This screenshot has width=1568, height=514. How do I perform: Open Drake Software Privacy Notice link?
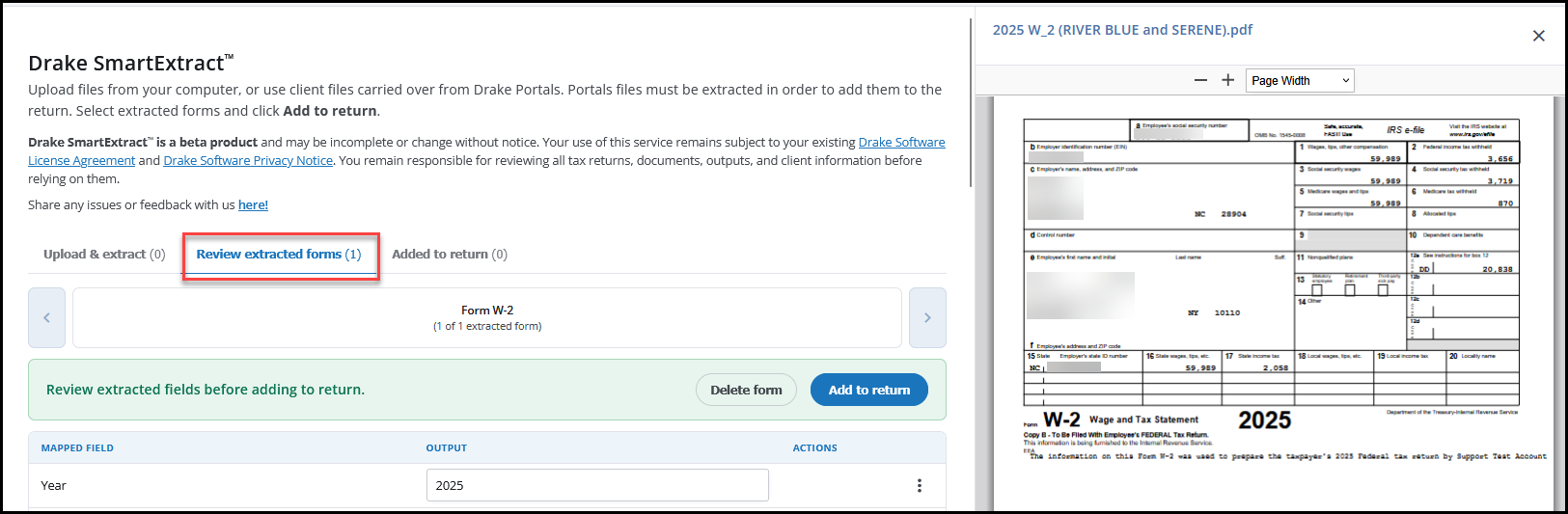[248, 160]
